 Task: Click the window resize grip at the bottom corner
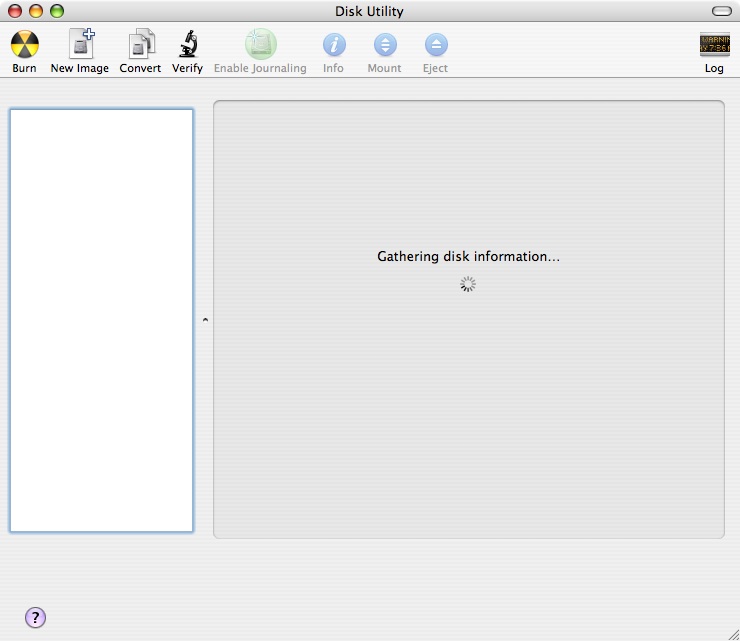[733, 635]
